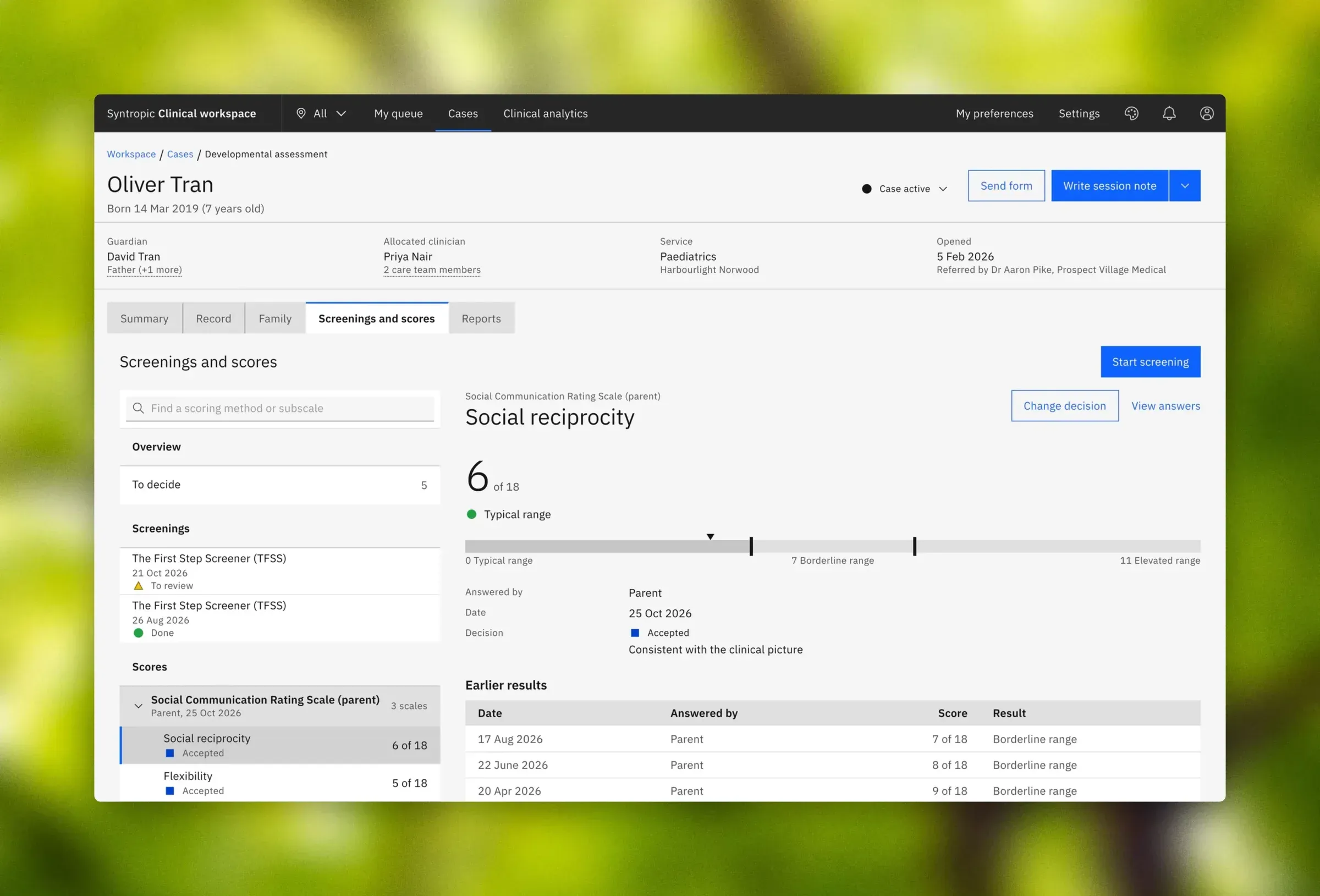Viewport: 1320px width, 896px height.
Task: Open Father (+1 more) guardian link
Action: [x=144, y=270]
